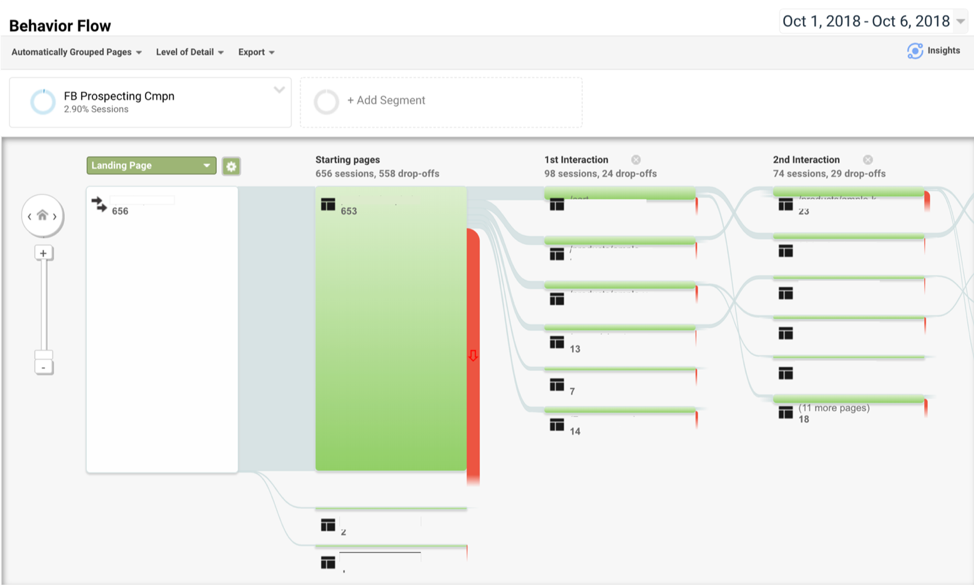Click the page icon on the 23 node

pos(785,203)
